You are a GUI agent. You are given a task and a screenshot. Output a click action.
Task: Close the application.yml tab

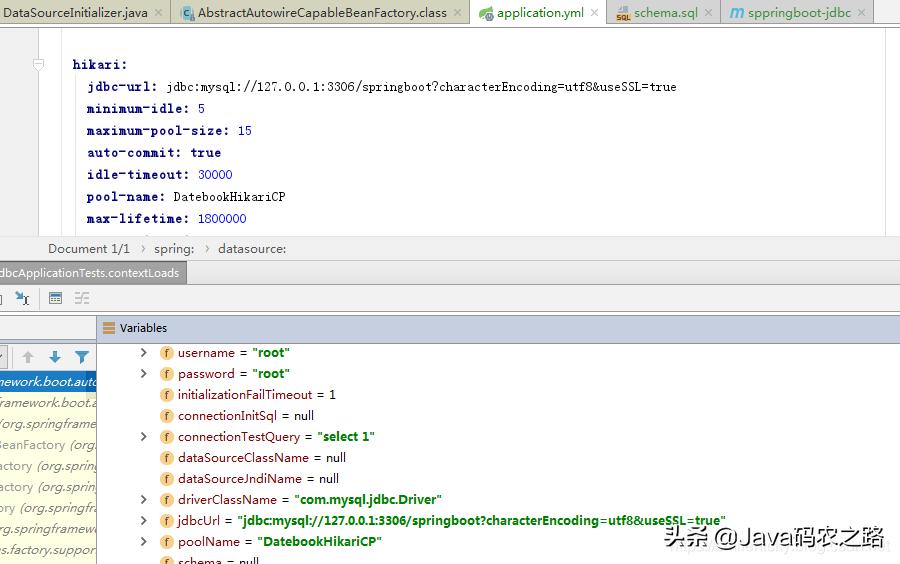pyautogui.click(x=595, y=13)
